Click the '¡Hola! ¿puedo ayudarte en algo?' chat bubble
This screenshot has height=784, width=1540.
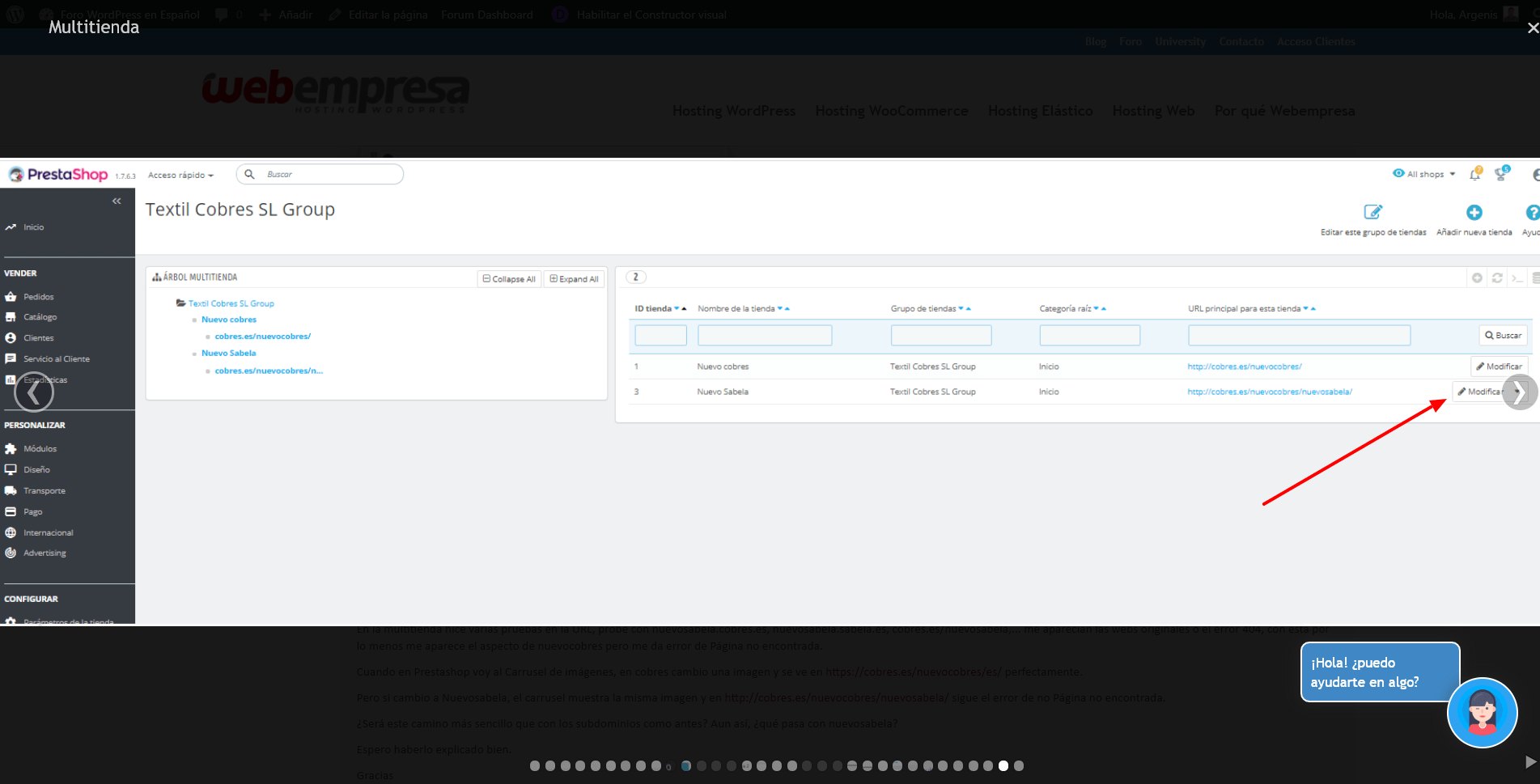click(1380, 672)
